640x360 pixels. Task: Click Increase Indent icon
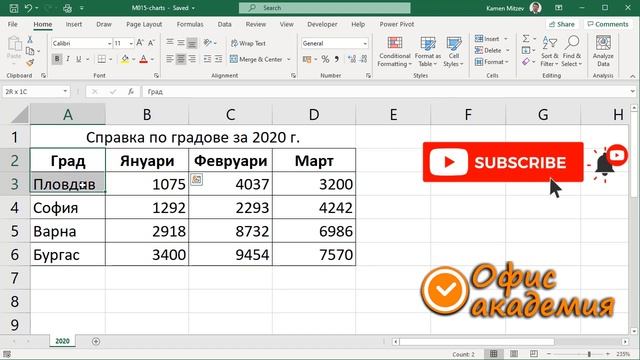coord(219,59)
